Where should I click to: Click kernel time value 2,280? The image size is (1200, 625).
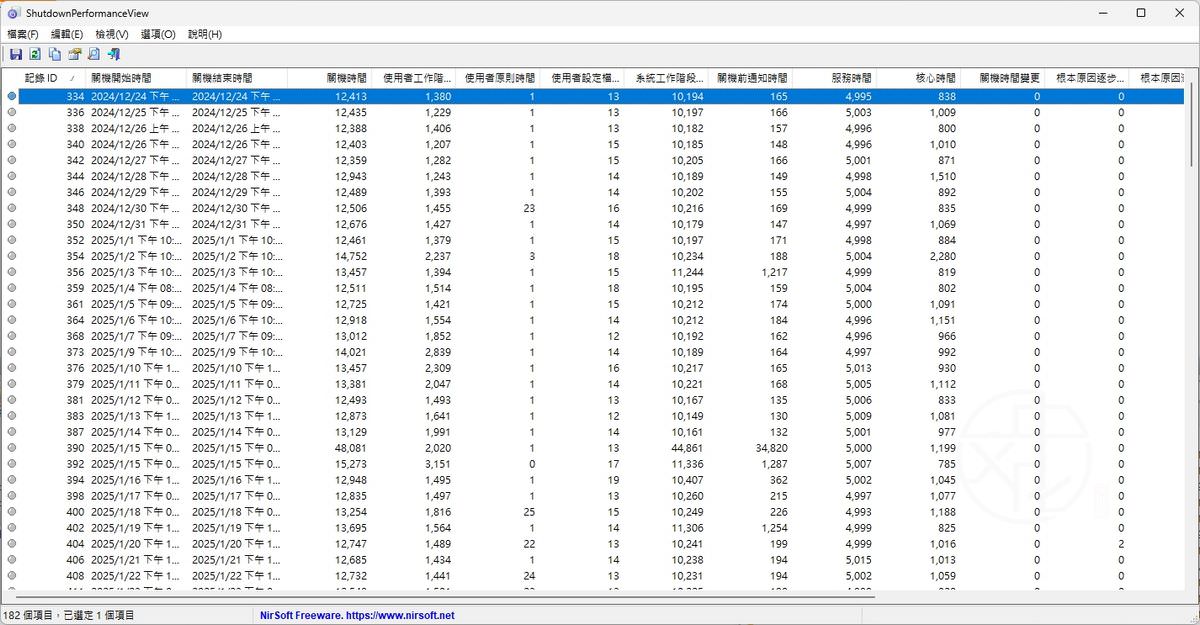click(942, 256)
